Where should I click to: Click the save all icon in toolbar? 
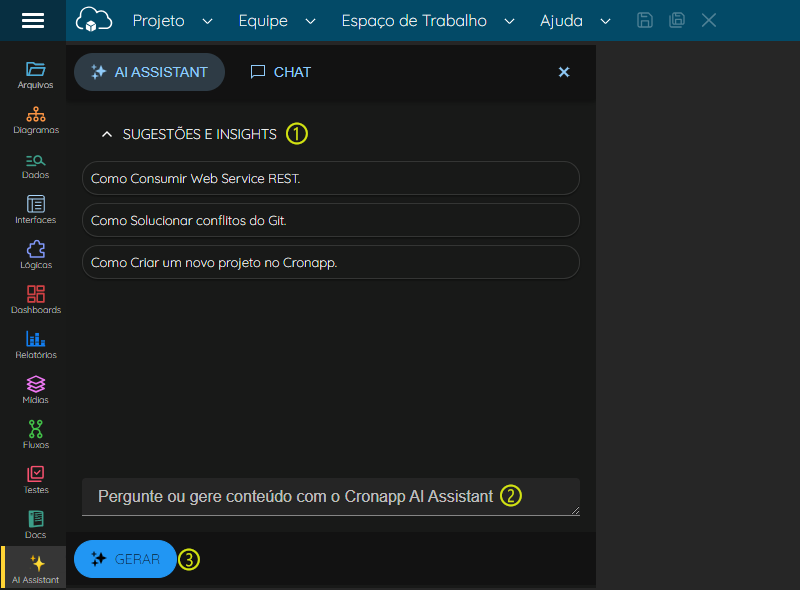click(x=677, y=20)
